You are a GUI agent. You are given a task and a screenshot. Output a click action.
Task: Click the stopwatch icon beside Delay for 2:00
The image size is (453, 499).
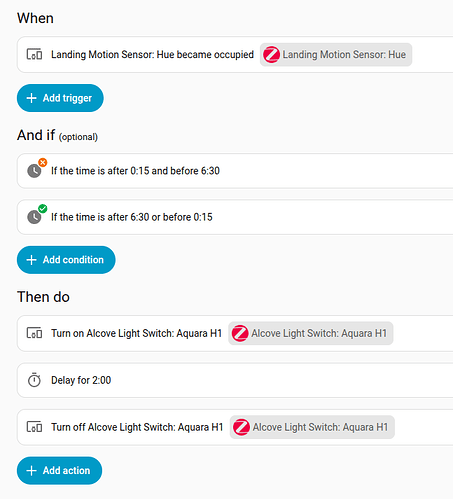34,380
